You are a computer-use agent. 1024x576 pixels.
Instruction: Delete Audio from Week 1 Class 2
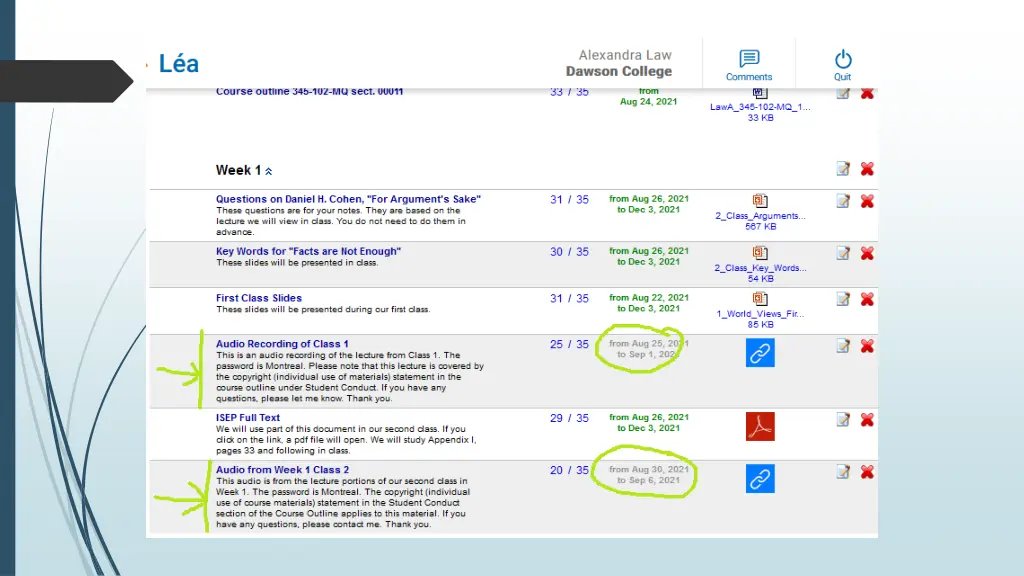[867, 472]
